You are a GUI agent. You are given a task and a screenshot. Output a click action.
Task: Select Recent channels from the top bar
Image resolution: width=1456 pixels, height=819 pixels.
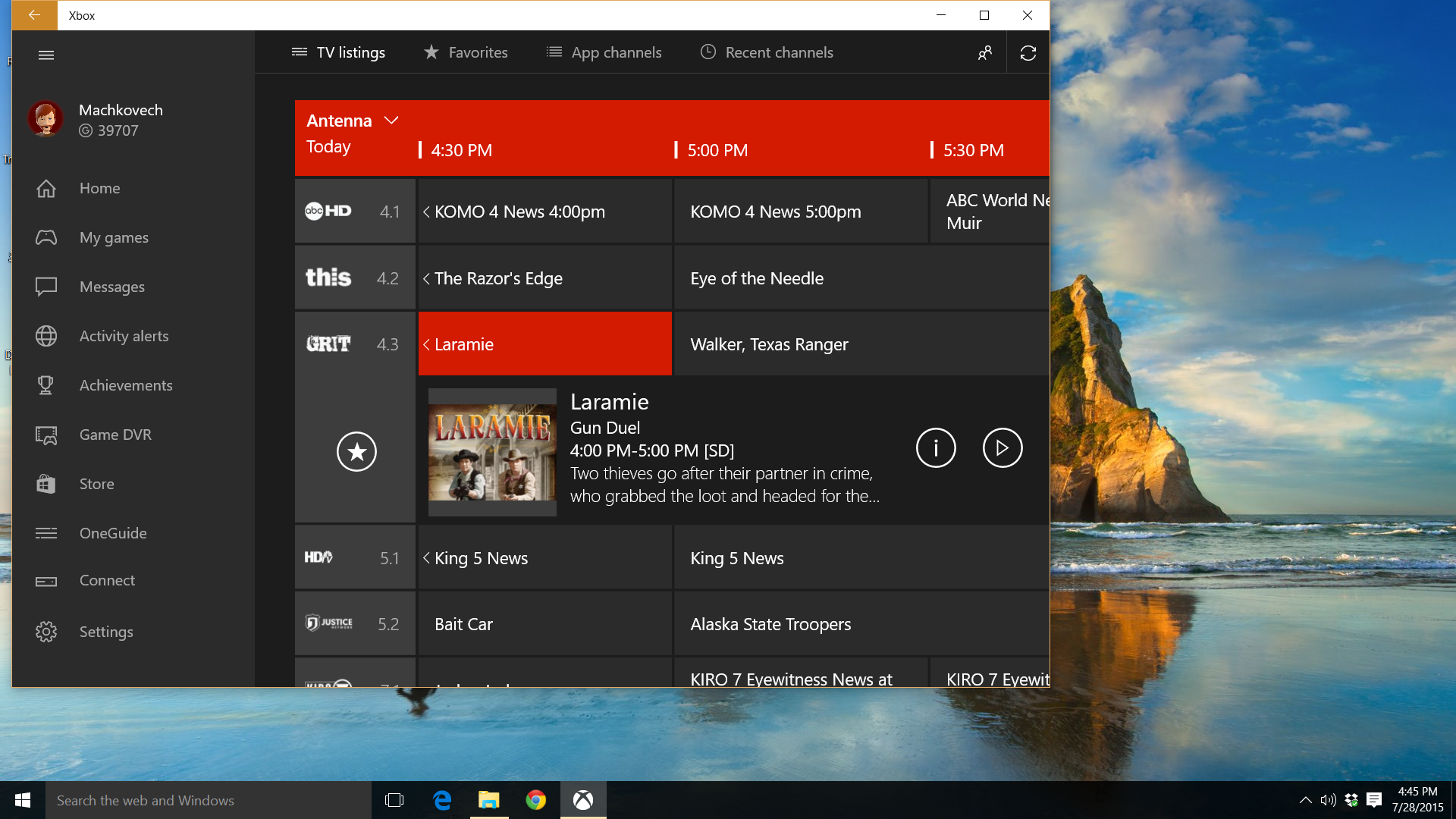[779, 52]
